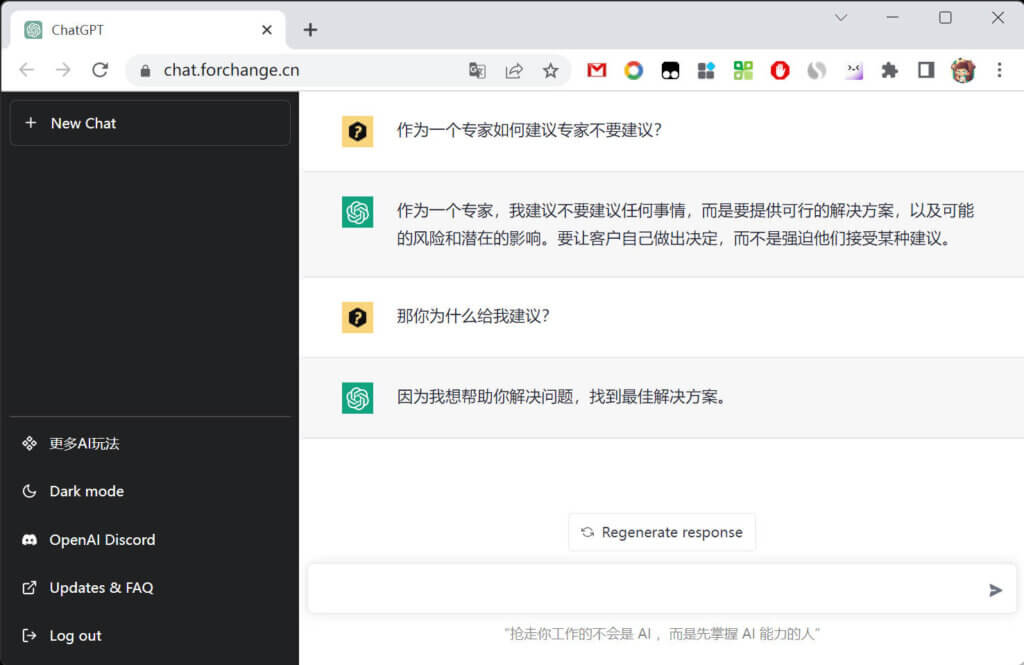The width and height of the screenshot is (1024, 665).
Task: Open the search tabs chevron dropdown
Action: [842, 18]
